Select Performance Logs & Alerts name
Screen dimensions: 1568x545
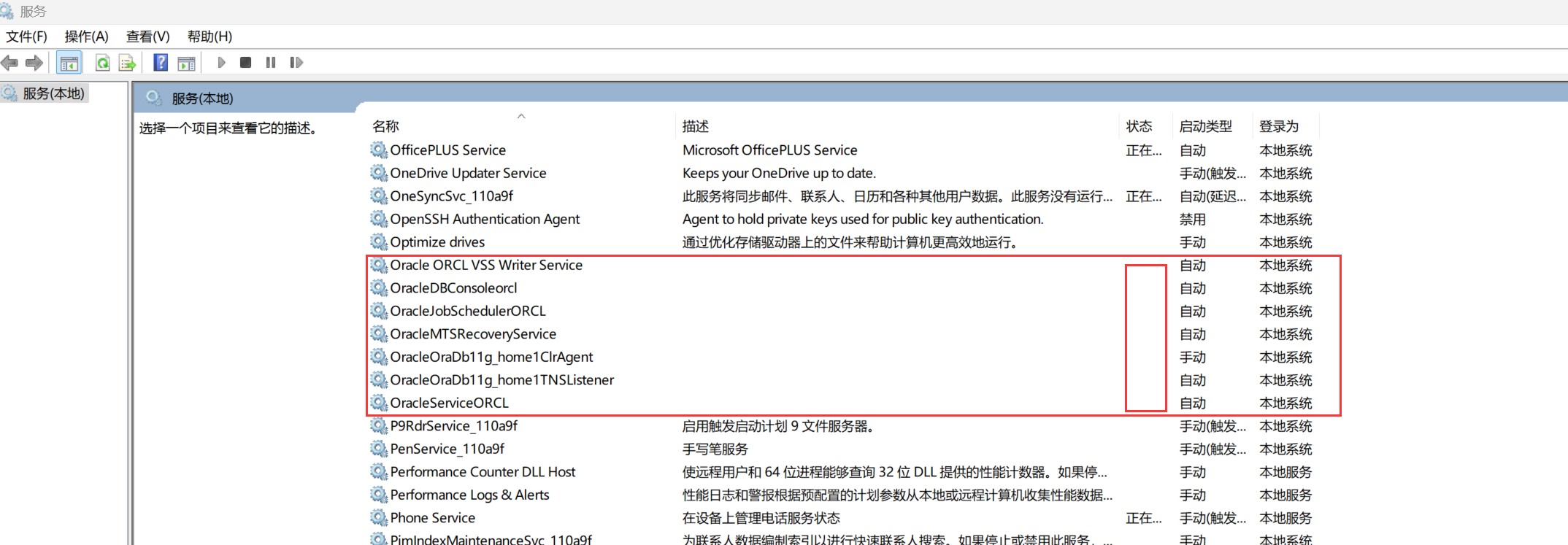point(469,495)
